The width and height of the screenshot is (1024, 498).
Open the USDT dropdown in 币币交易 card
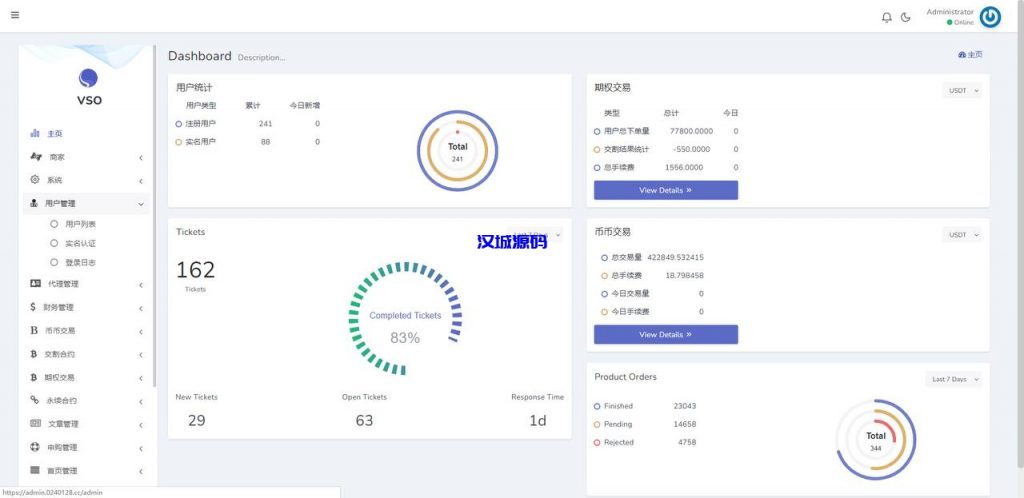(961, 235)
